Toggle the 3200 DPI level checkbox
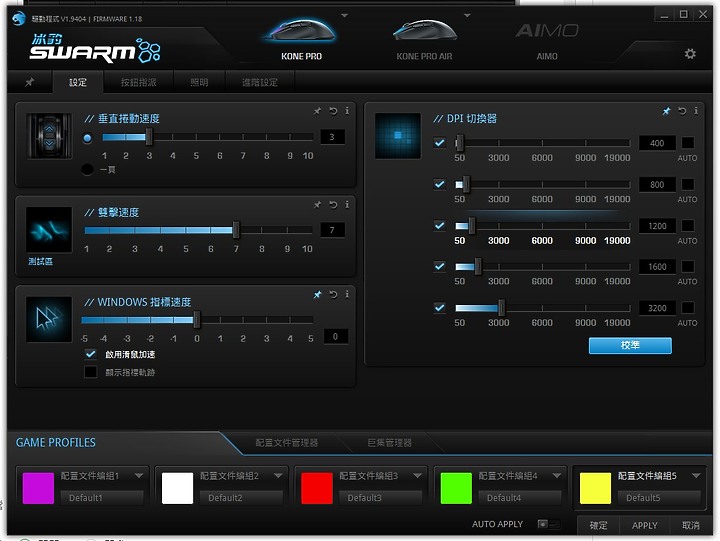 pyautogui.click(x=439, y=308)
